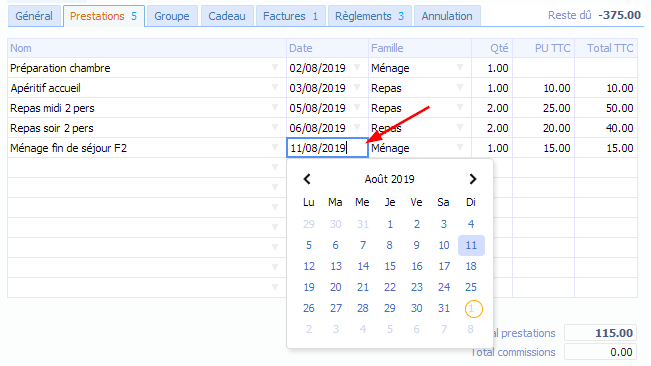Select the Prestations tab

click(x=104, y=16)
